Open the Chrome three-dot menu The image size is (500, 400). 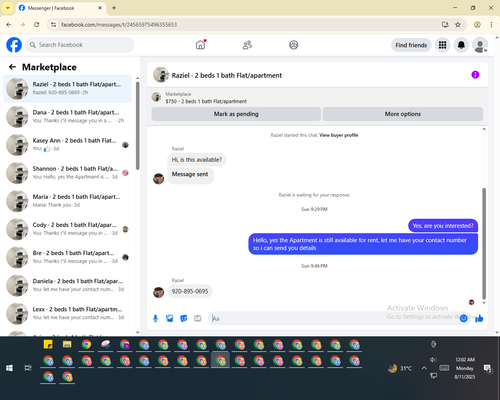pyautogui.click(x=491, y=25)
